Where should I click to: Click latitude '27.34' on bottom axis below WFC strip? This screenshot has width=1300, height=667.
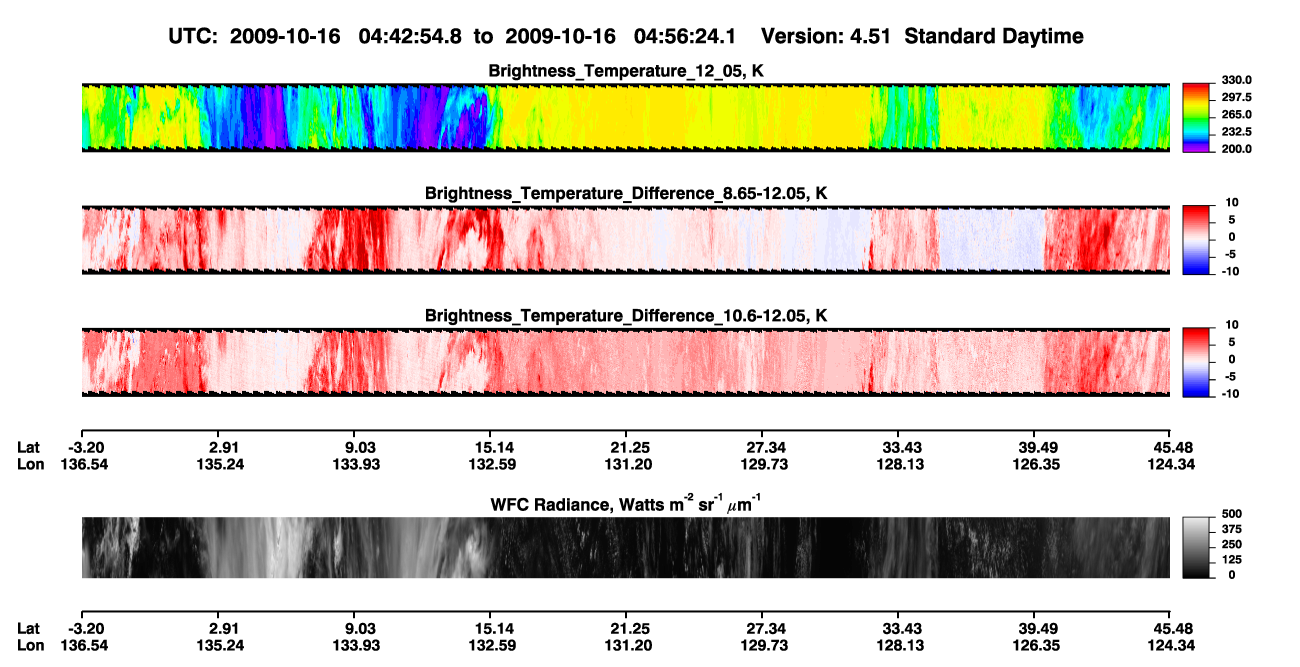point(762,628)
